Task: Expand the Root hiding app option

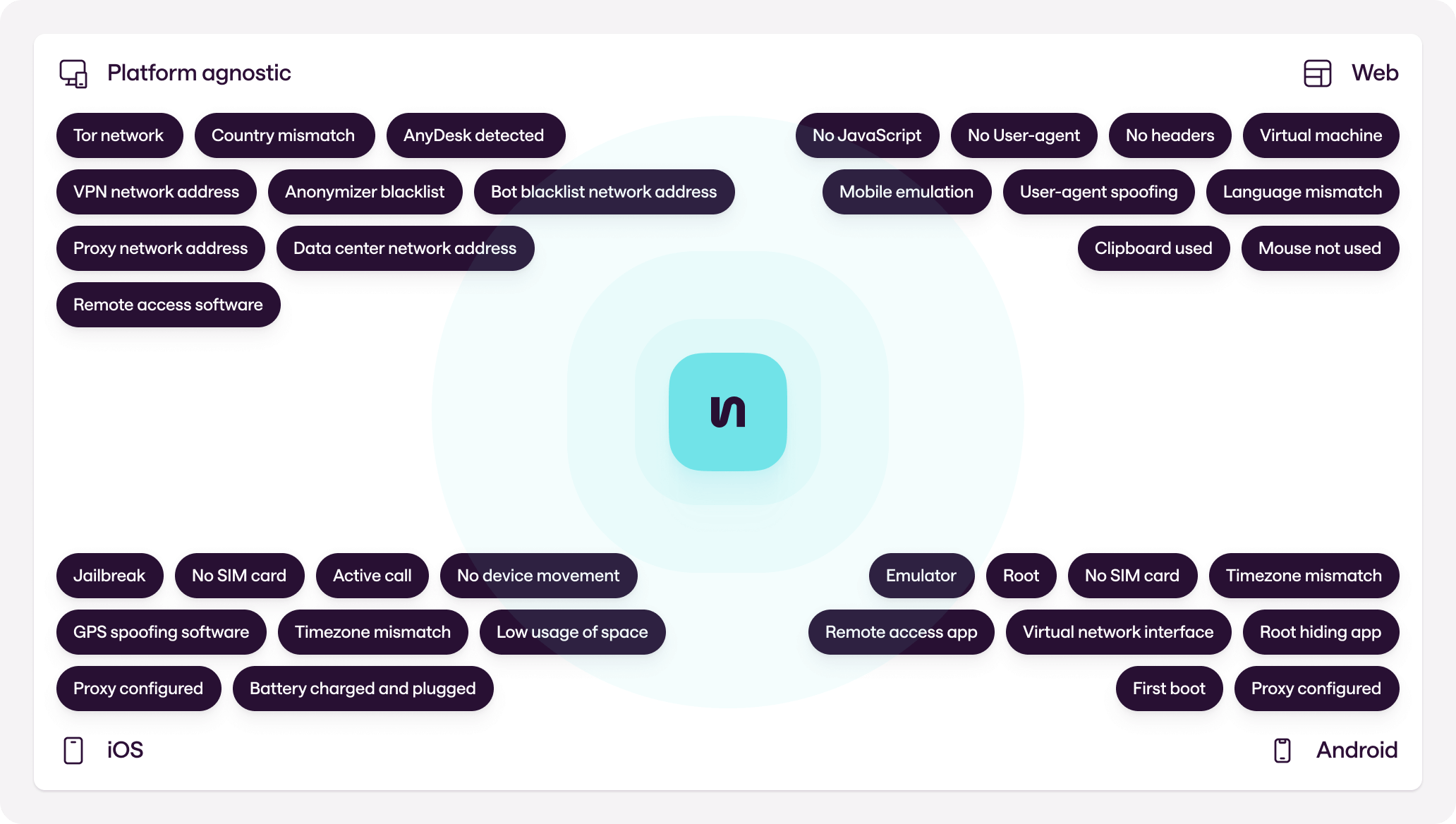Action: 1321,631
